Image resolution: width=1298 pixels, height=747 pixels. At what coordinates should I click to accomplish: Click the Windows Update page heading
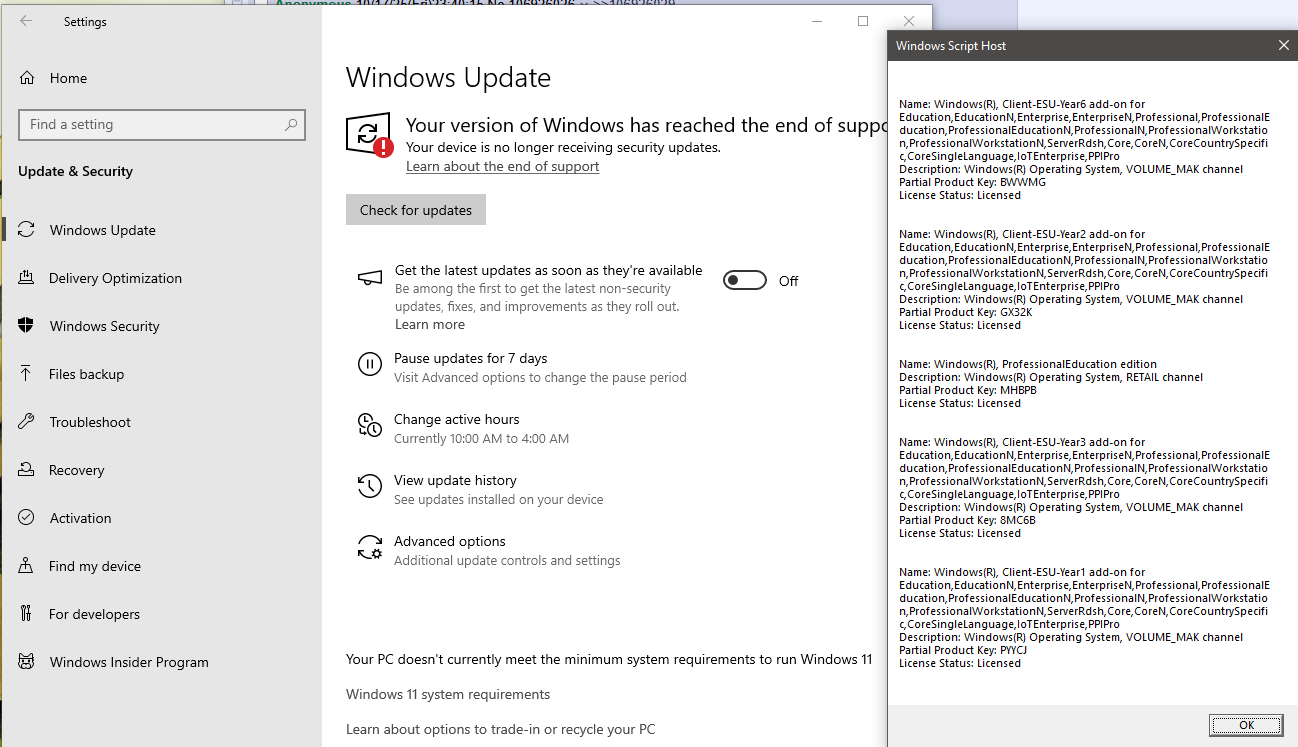point(448,78)
